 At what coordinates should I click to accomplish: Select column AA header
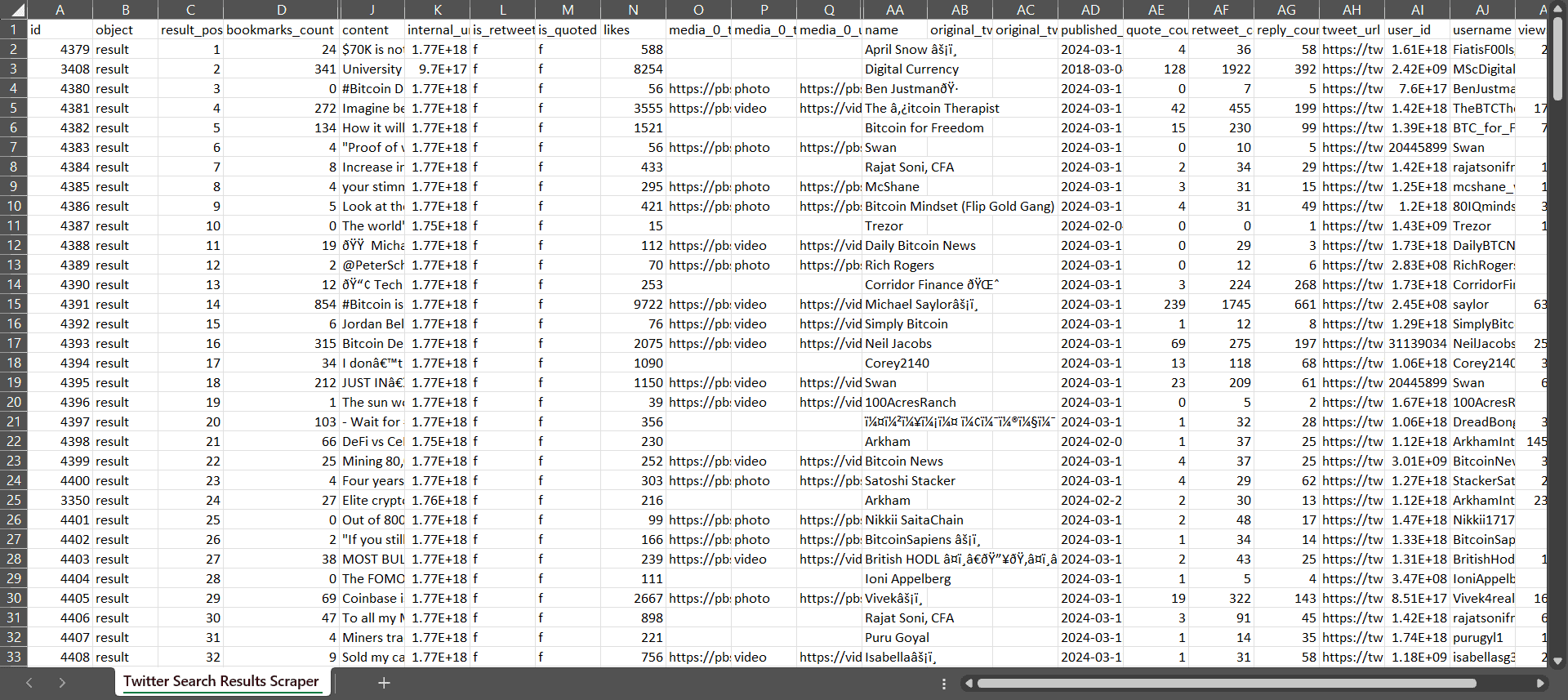point(895,10)
